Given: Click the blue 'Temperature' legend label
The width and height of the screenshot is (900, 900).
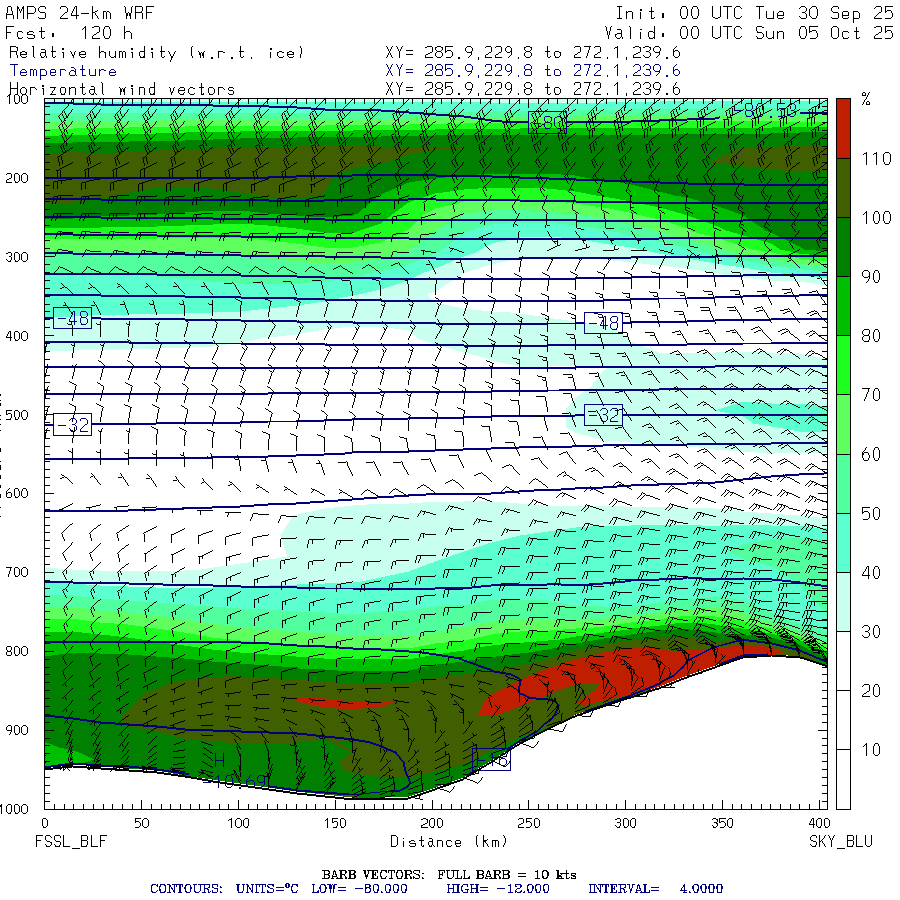Looking at the screenshot, I should click(63, 71).
